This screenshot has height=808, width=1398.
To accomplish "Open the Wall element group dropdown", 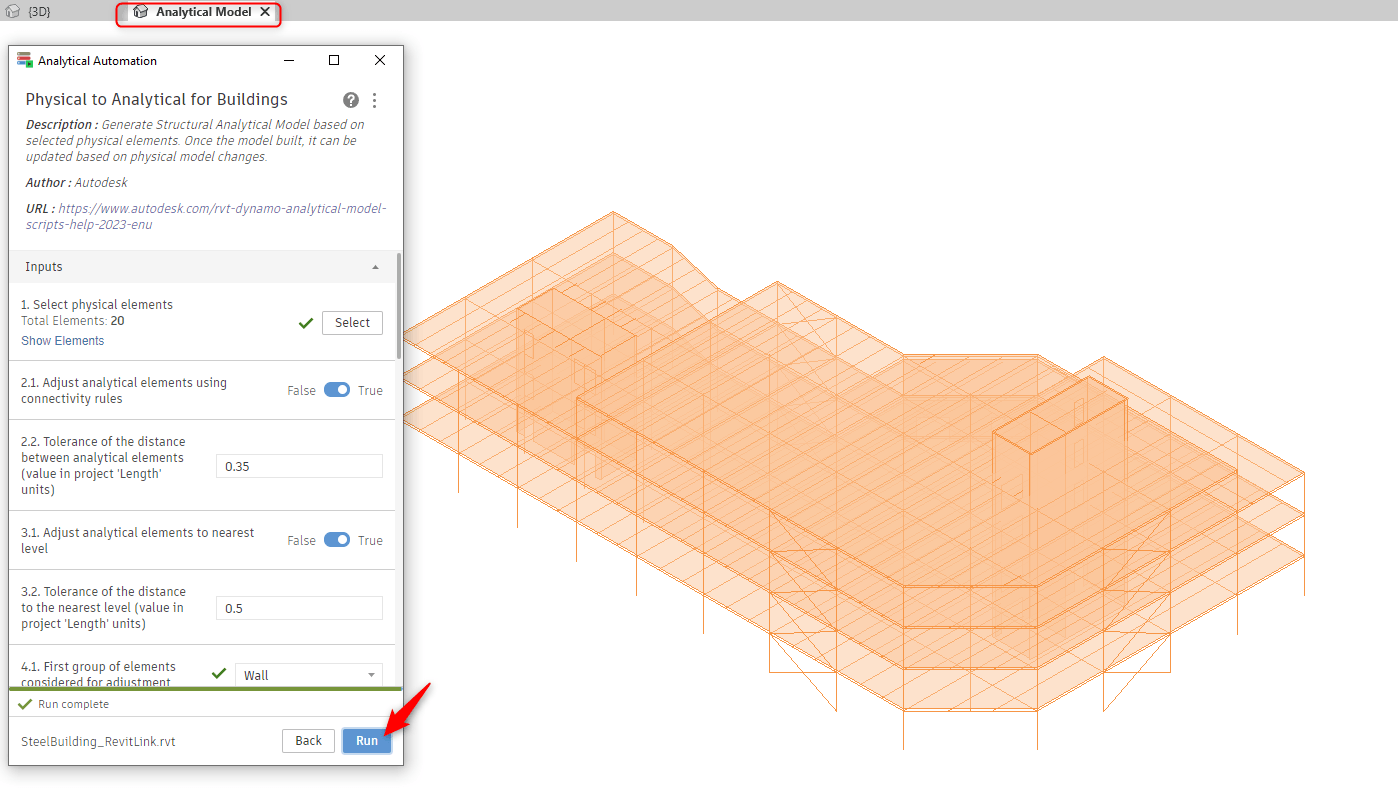I will coord(309,675).
